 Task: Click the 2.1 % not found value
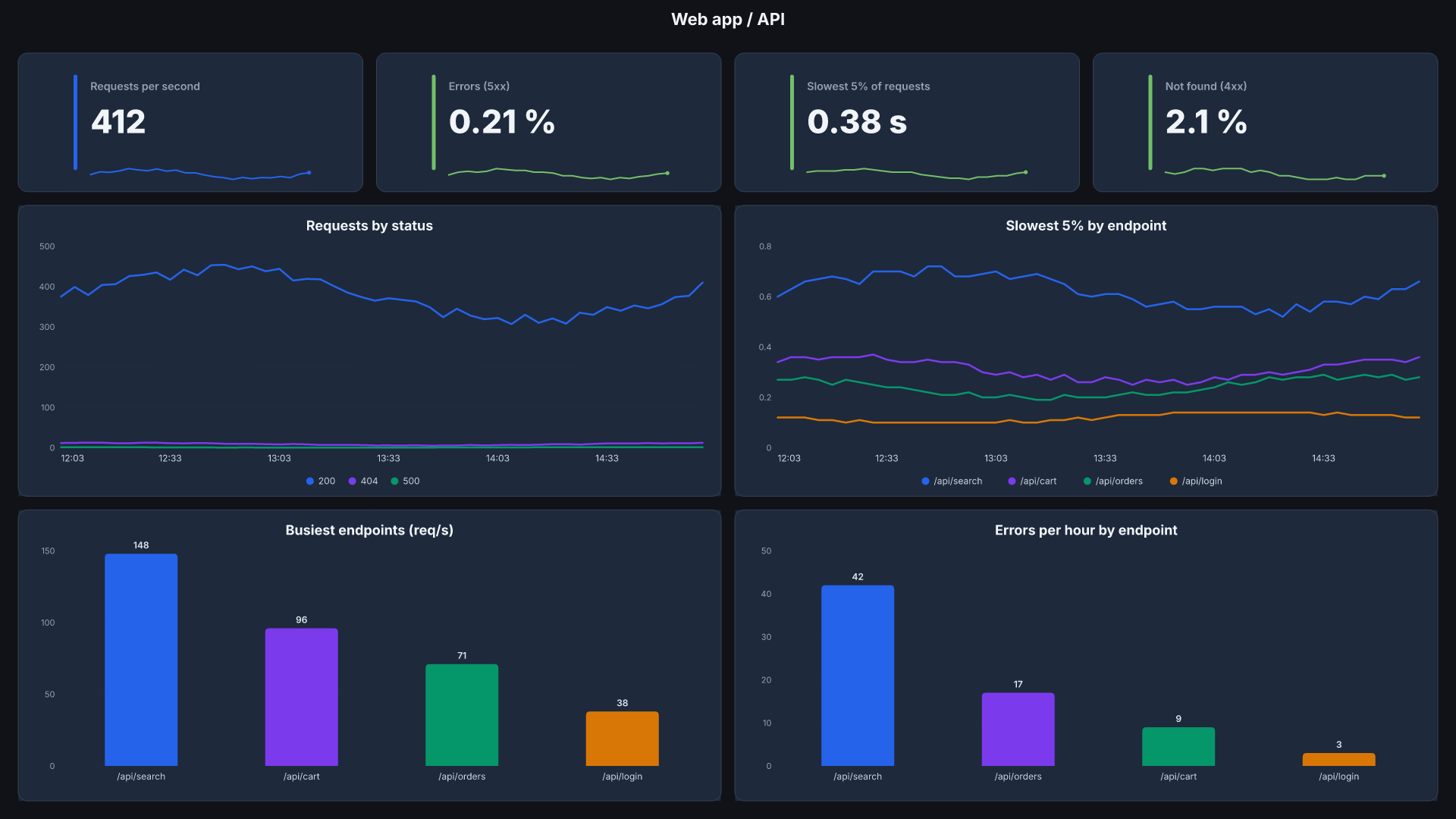[x=1206, y=121]
